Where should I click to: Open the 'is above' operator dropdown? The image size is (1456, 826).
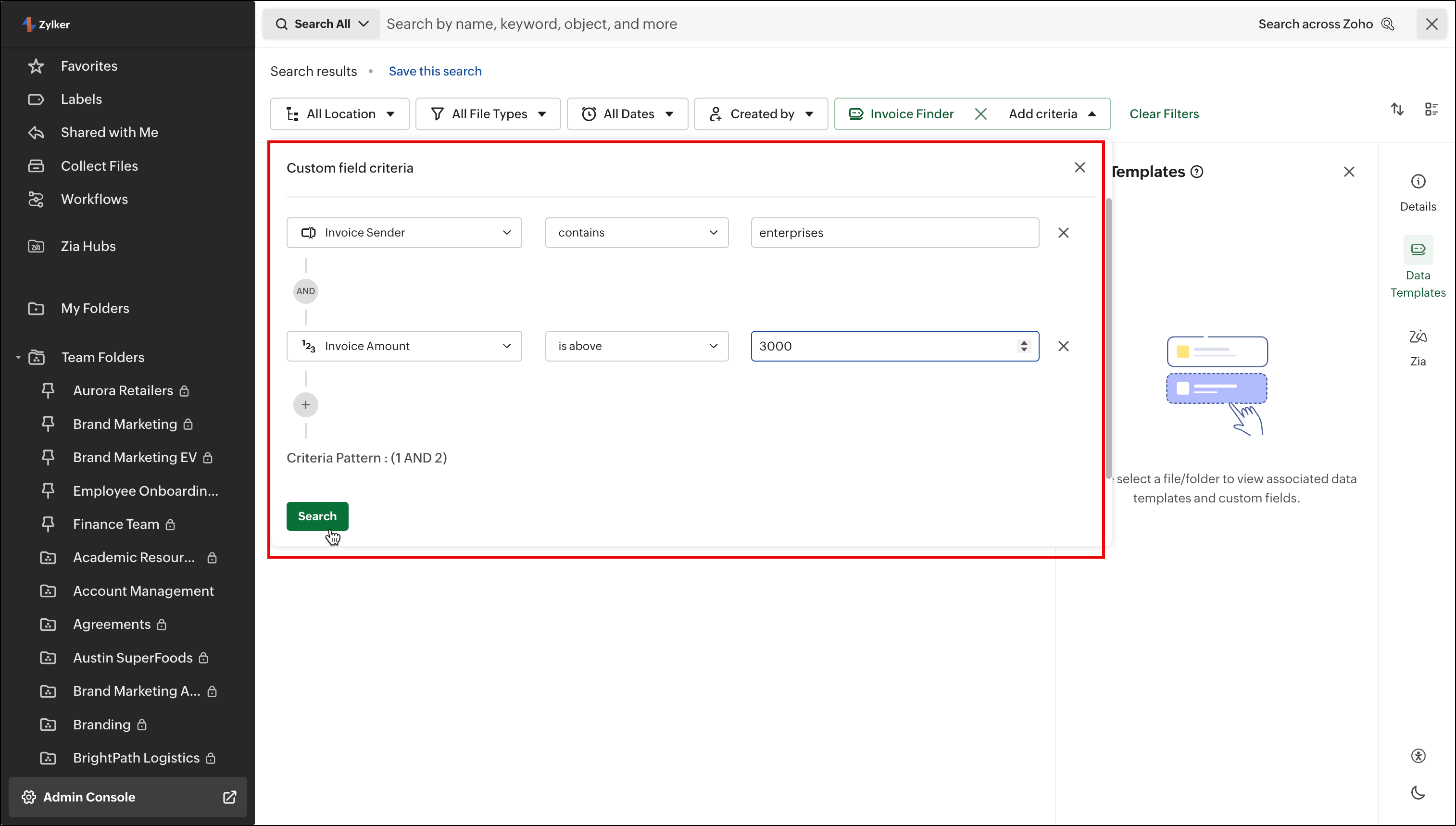[636, 346]
